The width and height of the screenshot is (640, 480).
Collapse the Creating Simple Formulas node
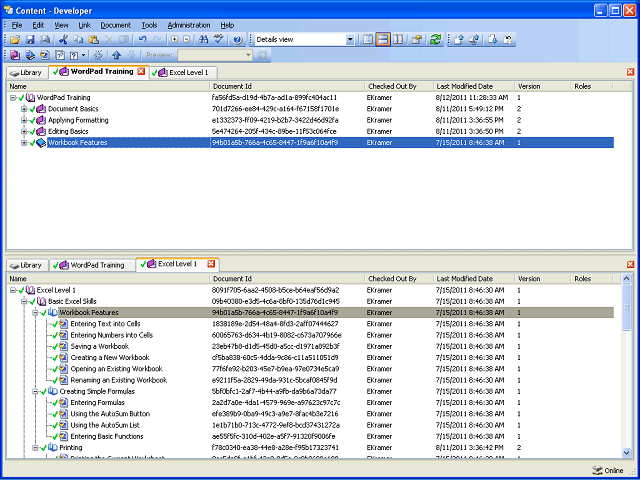[x=35, y=391]
